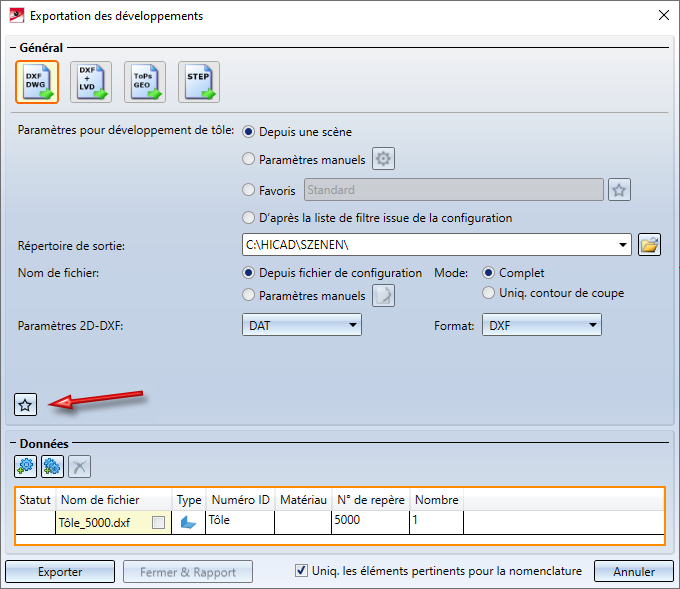Click star button next to Favoris field
The image size is (680, 589).
(619, 190)
